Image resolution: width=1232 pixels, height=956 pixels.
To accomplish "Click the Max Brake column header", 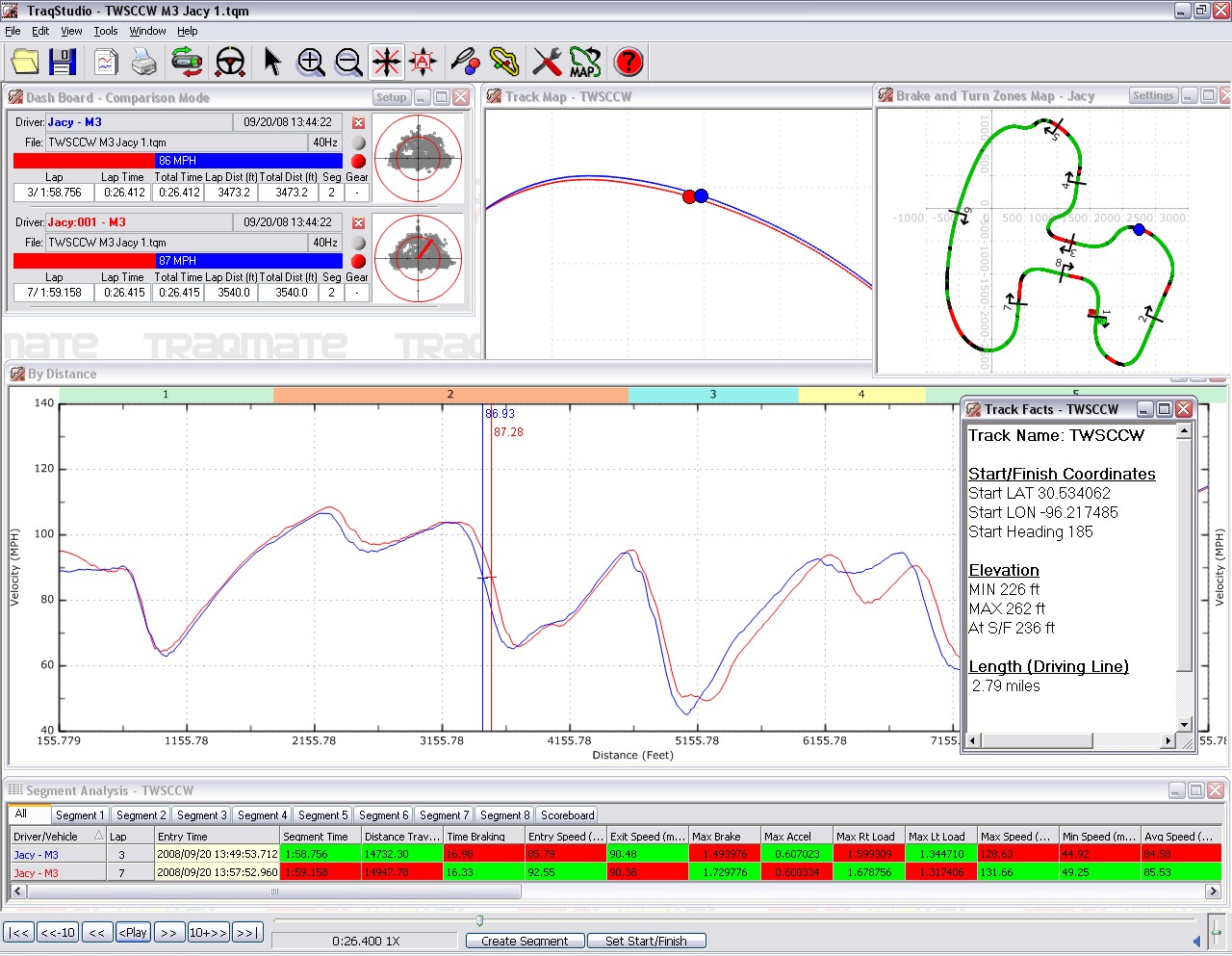I will tap(725, 836).
